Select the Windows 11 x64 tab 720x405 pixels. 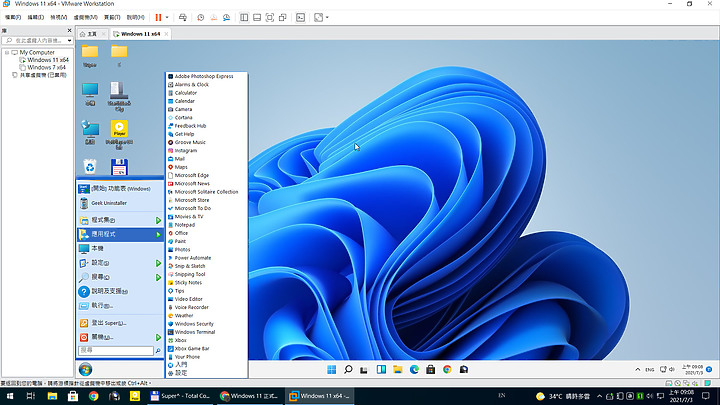pos(140,34)
